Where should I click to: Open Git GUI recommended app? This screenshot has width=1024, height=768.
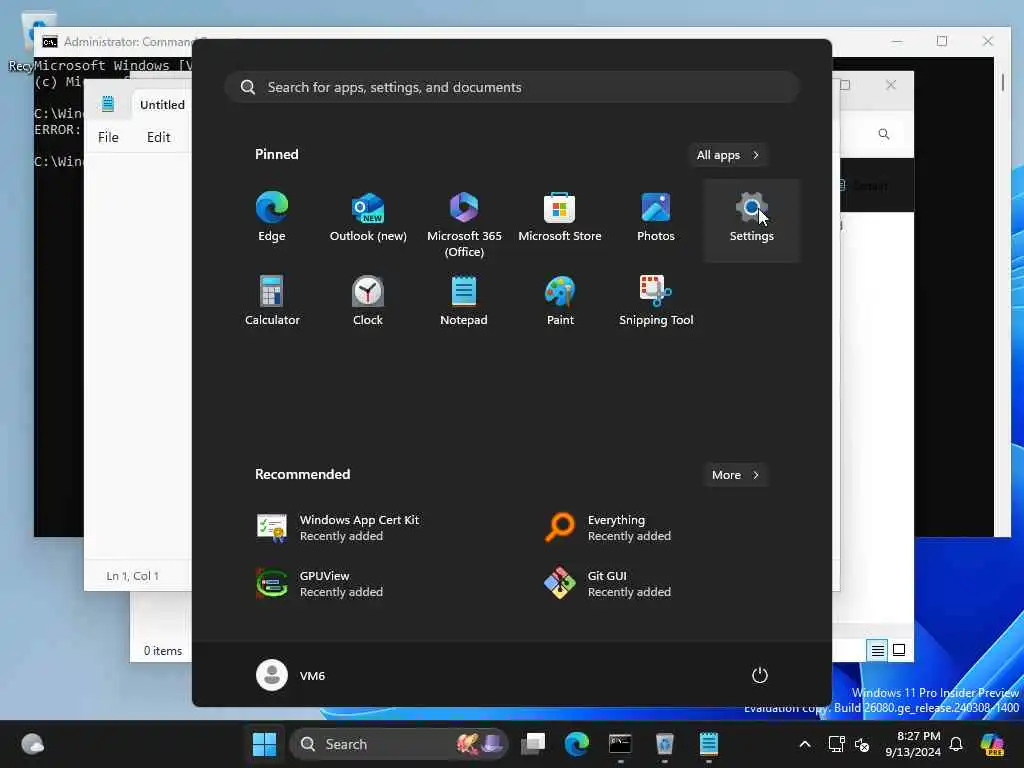click(609, 584)
